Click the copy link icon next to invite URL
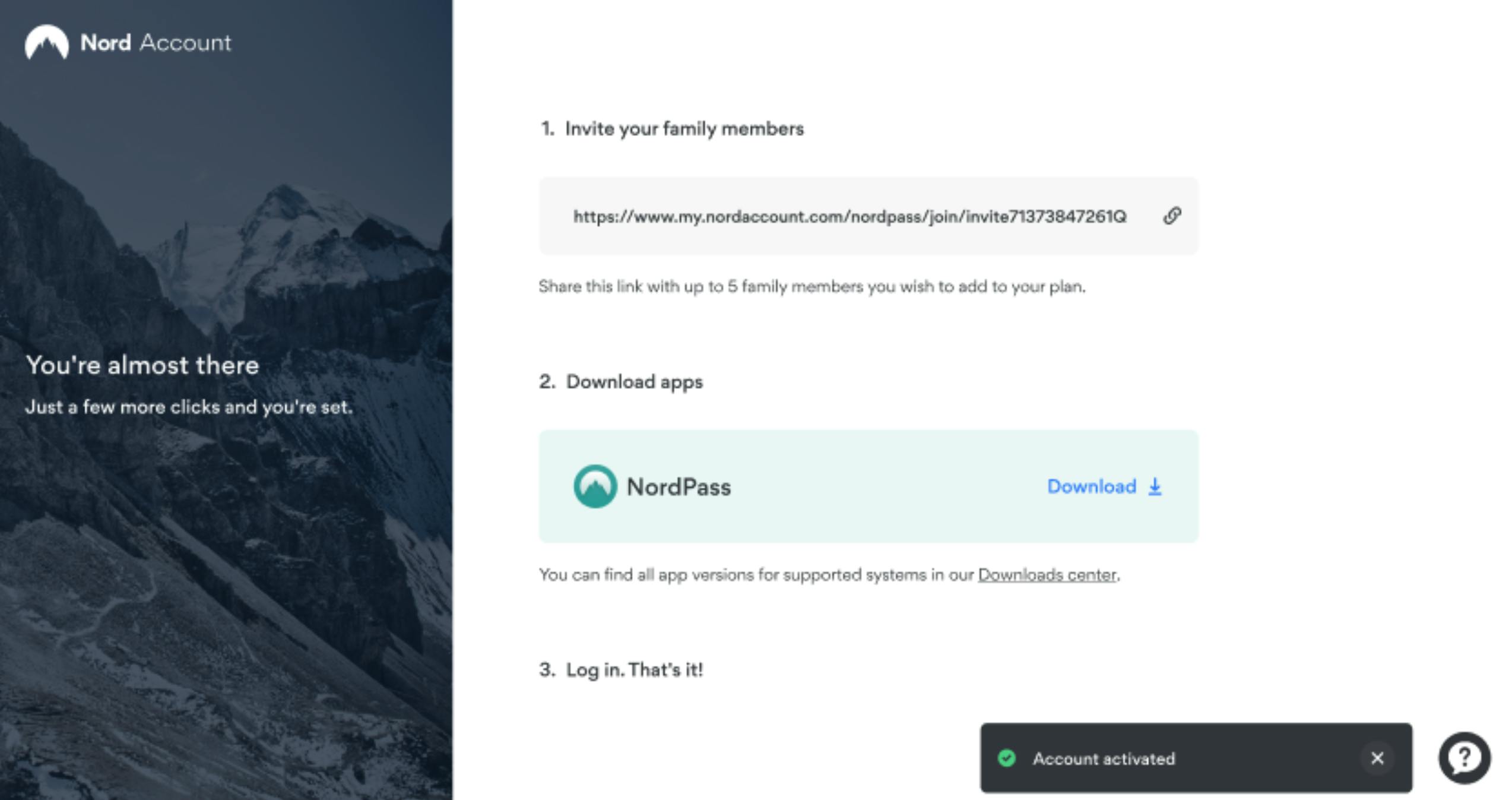This screenshot has height=800, width=1512. click(x=1172, y=215)
